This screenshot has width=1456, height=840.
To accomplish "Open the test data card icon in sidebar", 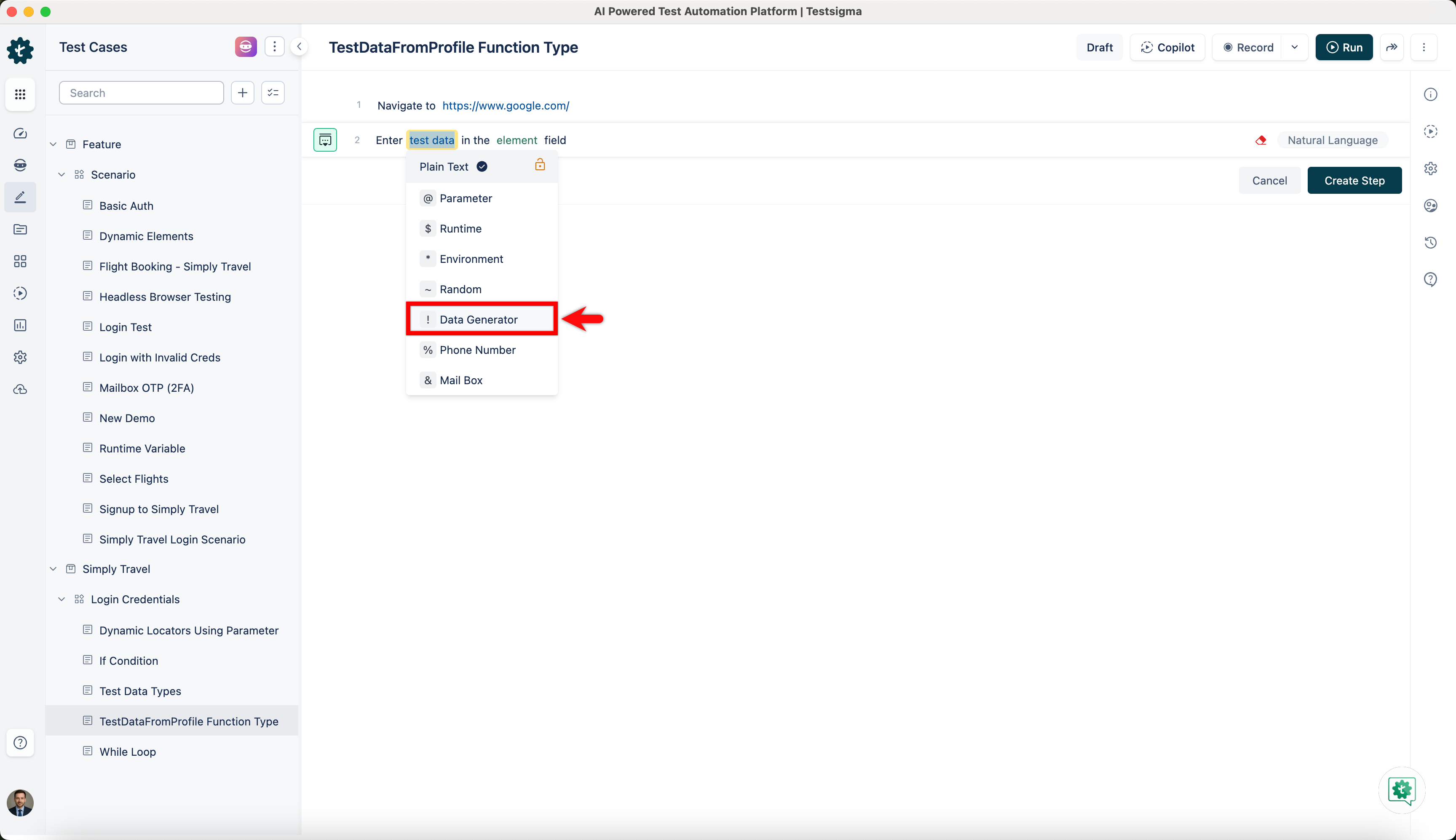I will coord(20,230).
